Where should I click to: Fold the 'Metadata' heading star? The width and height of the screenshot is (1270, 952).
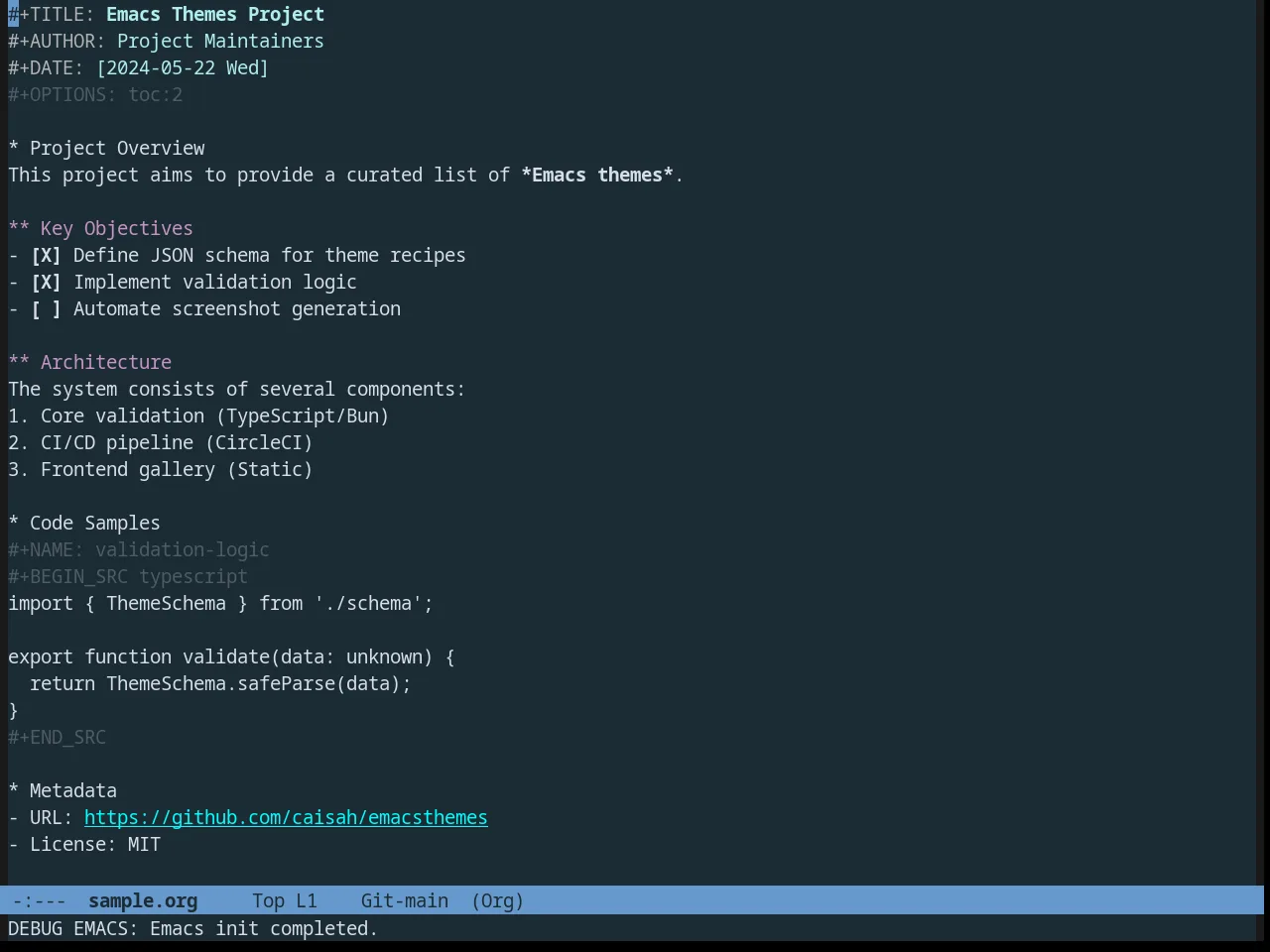pyautogui.click(x=14, y=790)
